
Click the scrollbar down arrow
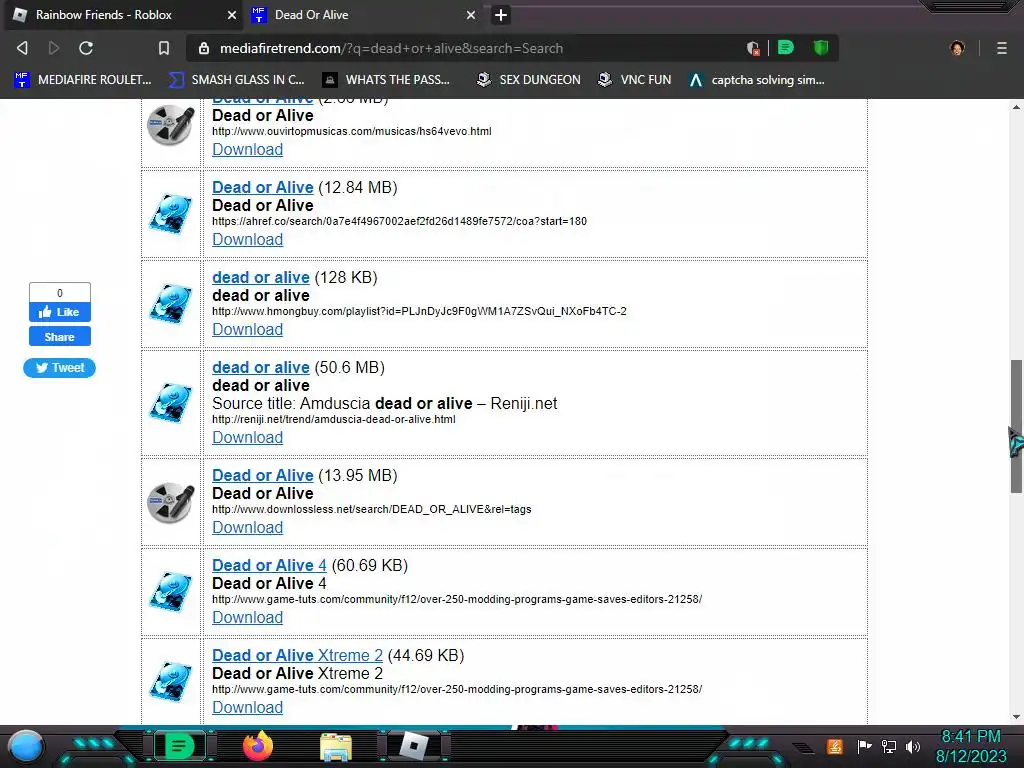click(1016, 716)
